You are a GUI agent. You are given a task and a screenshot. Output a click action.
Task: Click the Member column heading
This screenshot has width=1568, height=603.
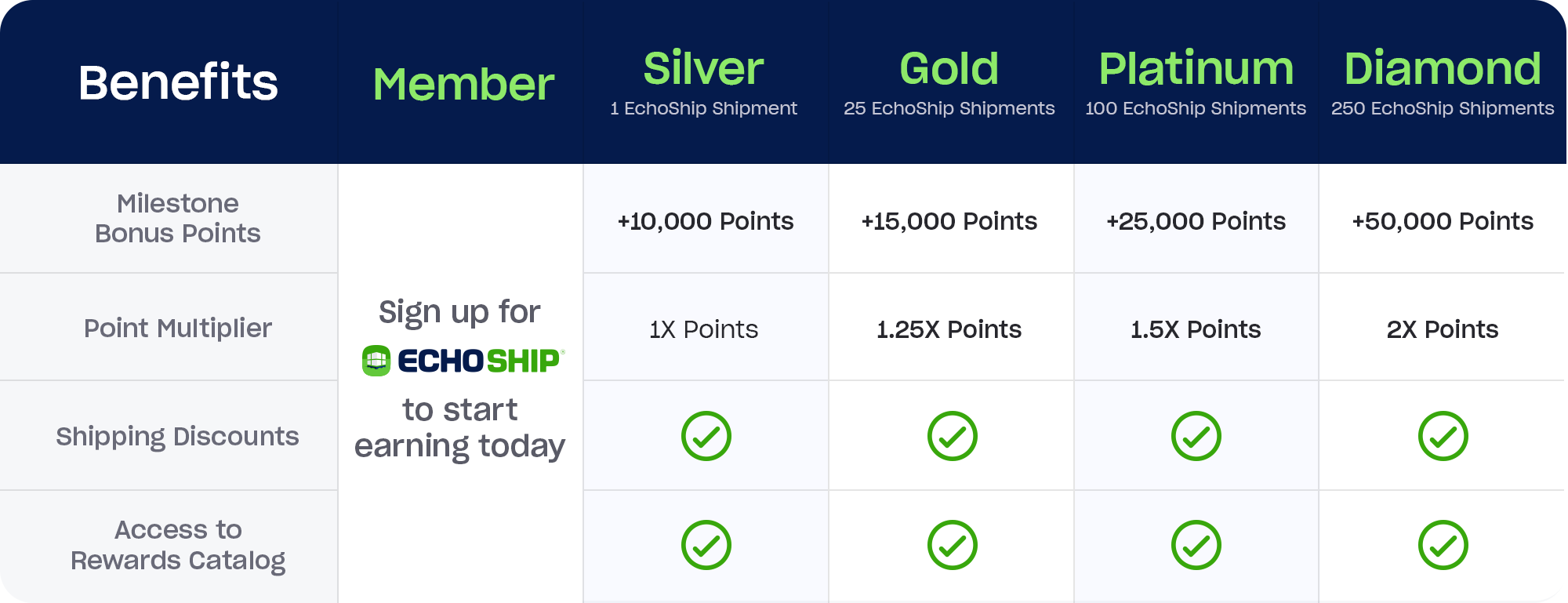pyautogui.click(x=463, y=84)
